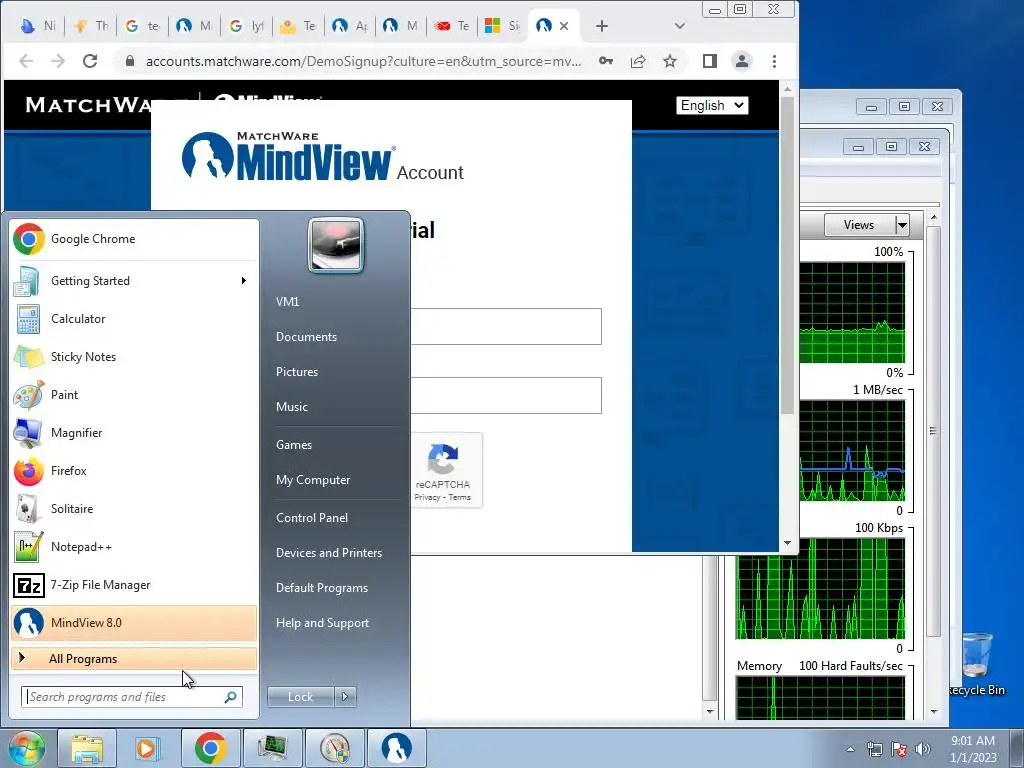The image size is (1024, 768).
Task: Open Devices and Printers
Action: (328, 553)
